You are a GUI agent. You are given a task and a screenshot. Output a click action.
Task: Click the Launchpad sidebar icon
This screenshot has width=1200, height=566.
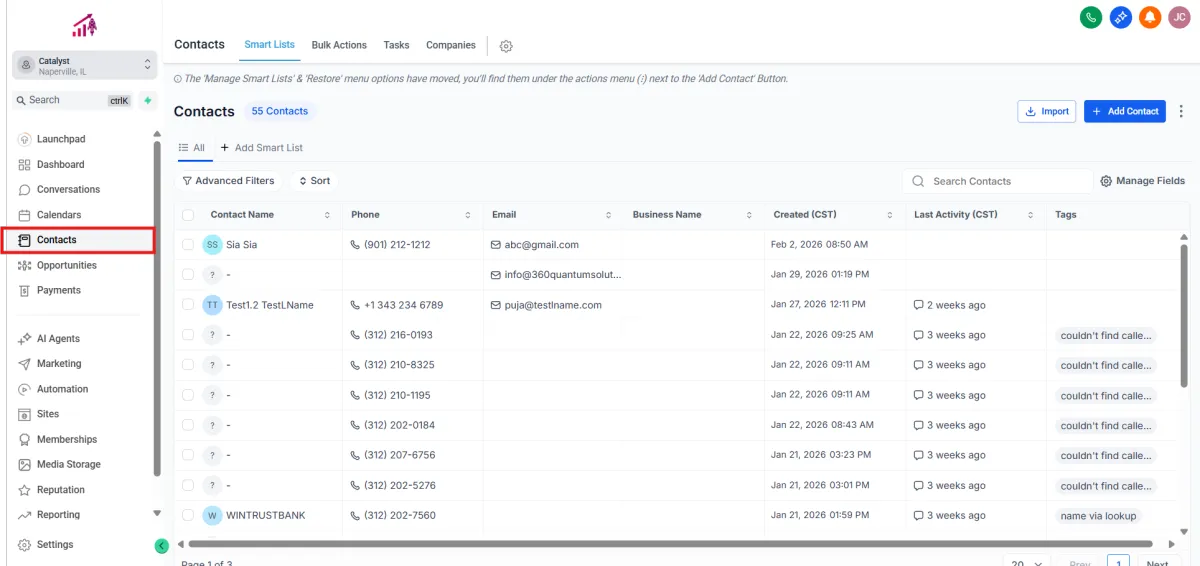[25, 139]
